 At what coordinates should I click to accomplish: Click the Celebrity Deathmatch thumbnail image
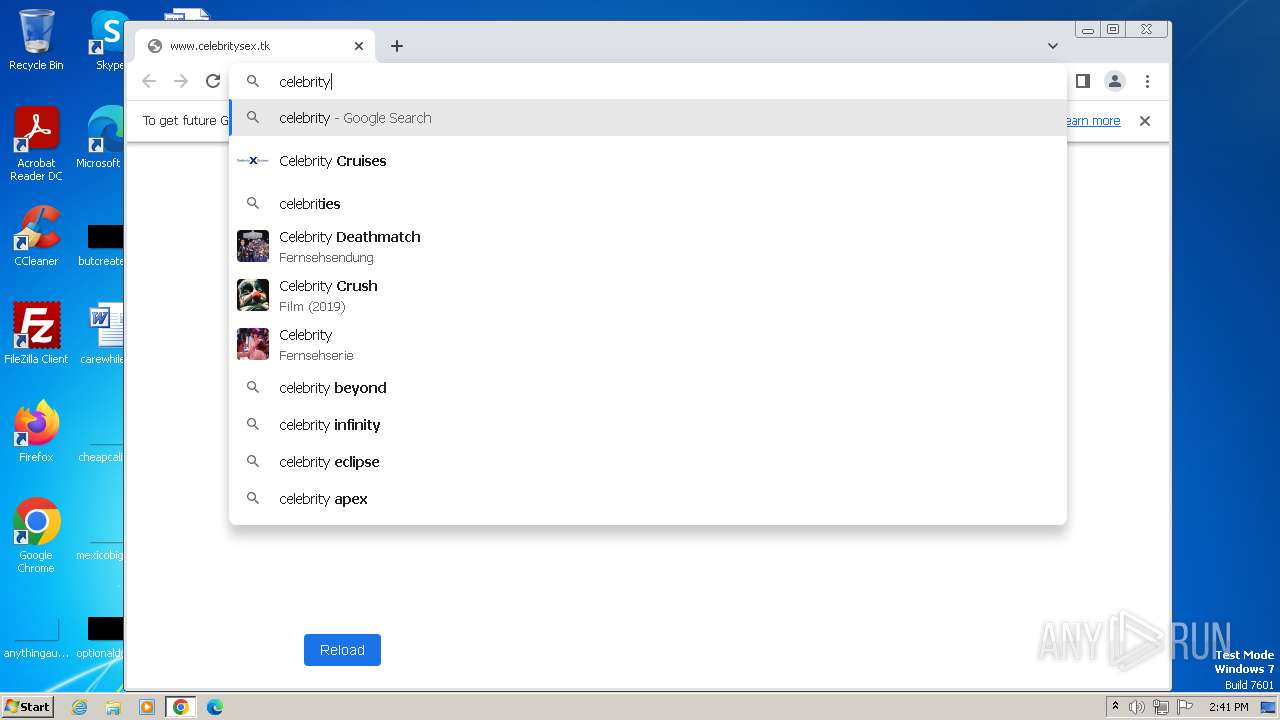(253, 246)
